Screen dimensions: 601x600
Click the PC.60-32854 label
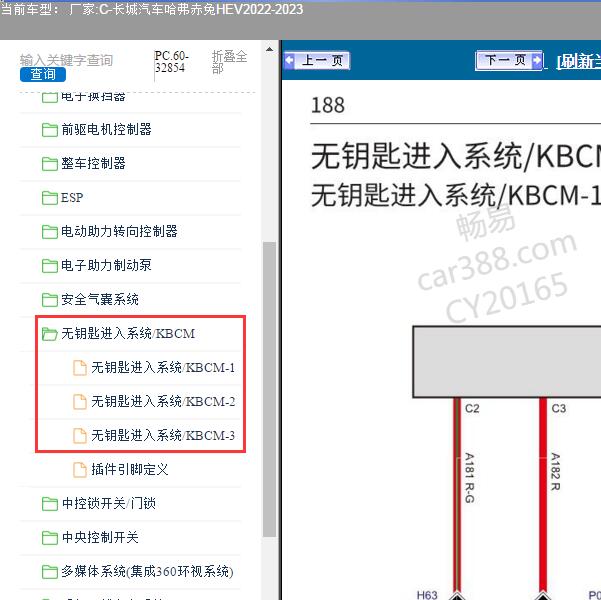pyautogui.click(x=171, y=61)
